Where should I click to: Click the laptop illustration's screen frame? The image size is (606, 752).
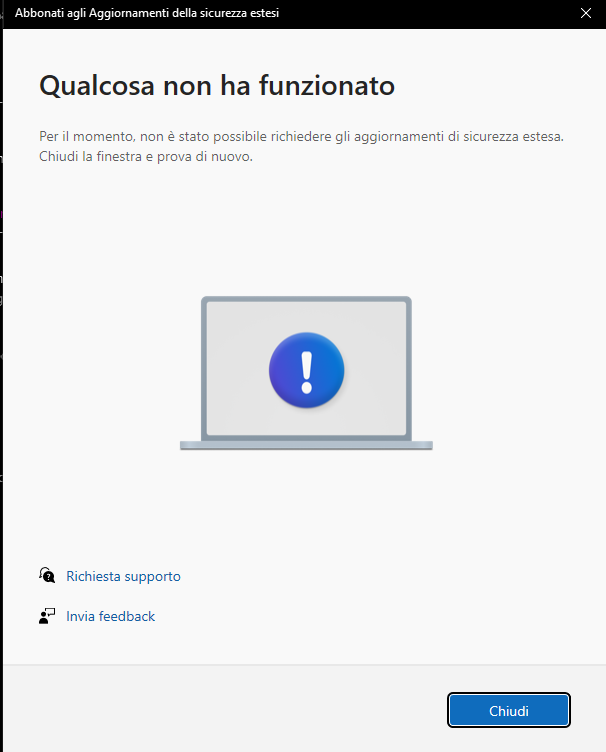(306, 368)
